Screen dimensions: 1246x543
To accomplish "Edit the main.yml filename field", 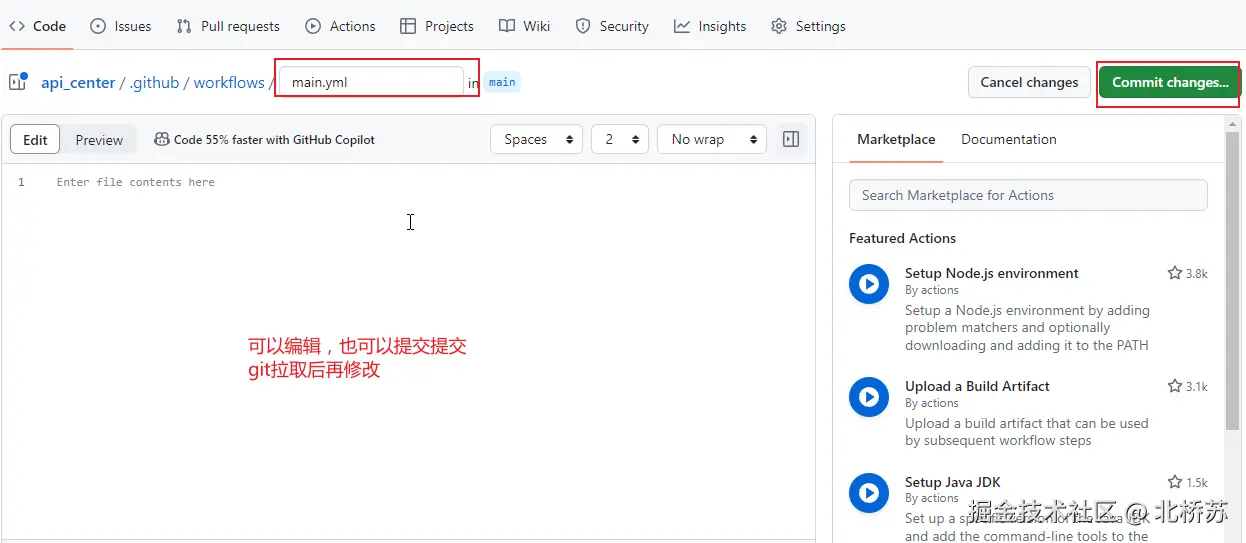I will [x=371, y=82].
